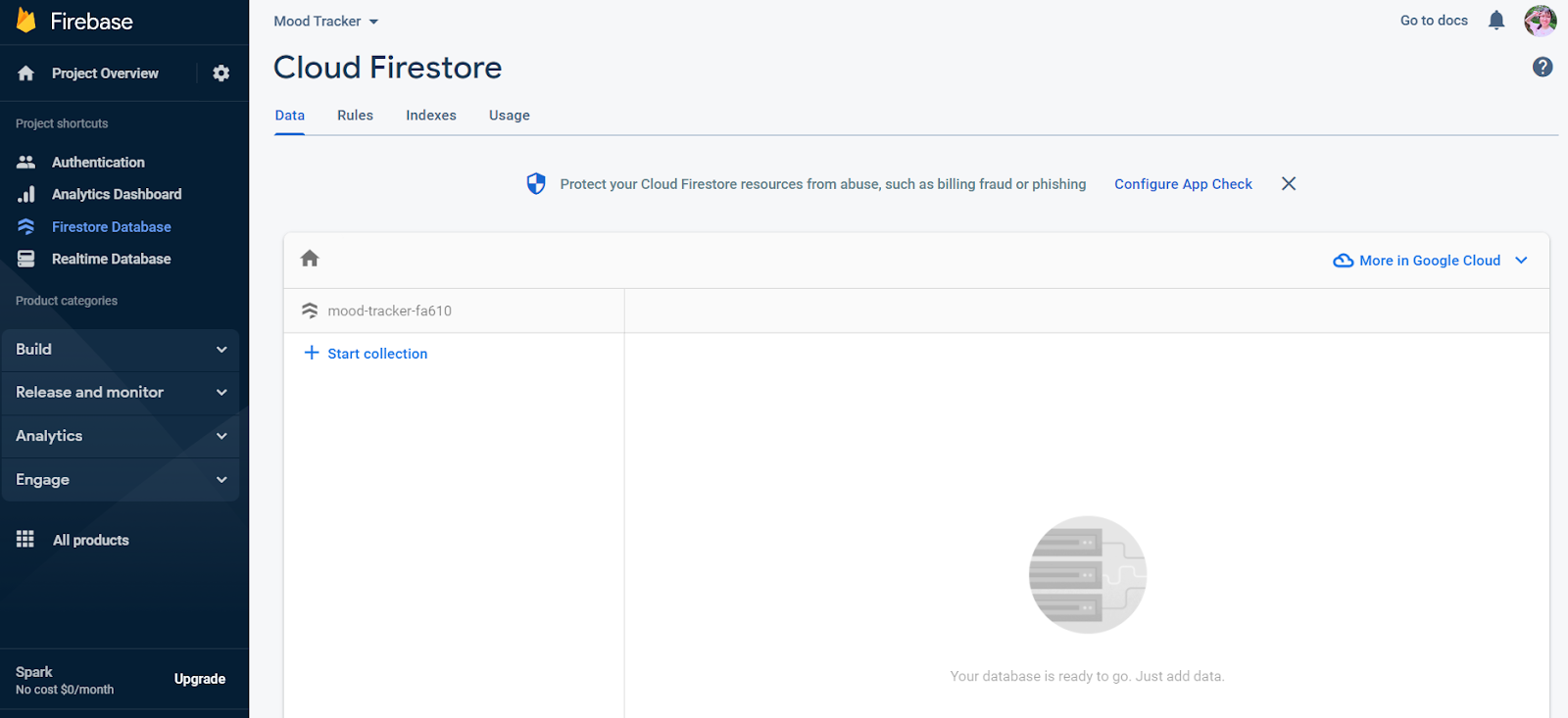1568x718 pixels.
Task: Click the Configure App Check link
Action: pyautogui.click(x=1183, y=184)
